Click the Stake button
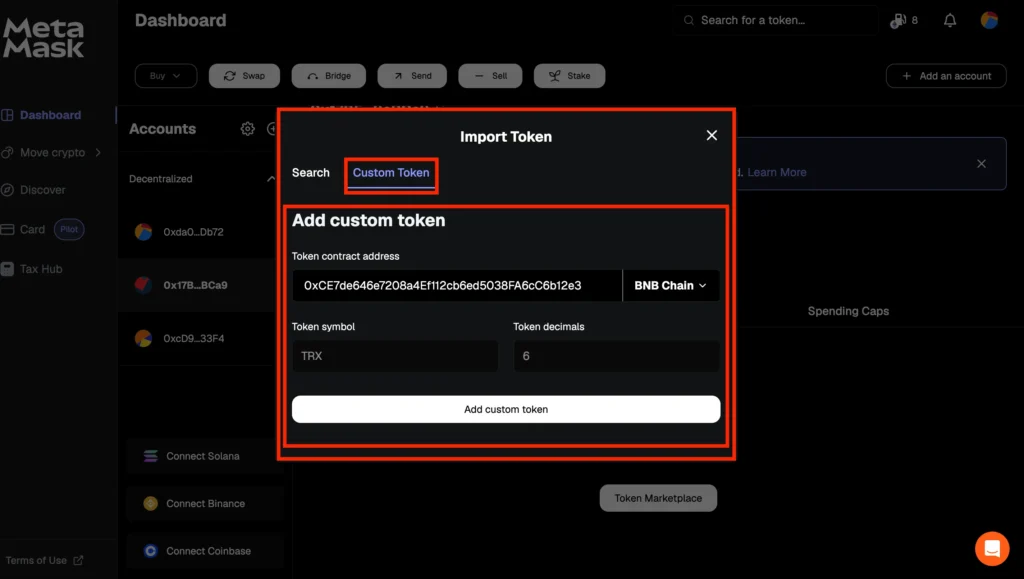The image size is (1024, 579). [x=569, y=76]
